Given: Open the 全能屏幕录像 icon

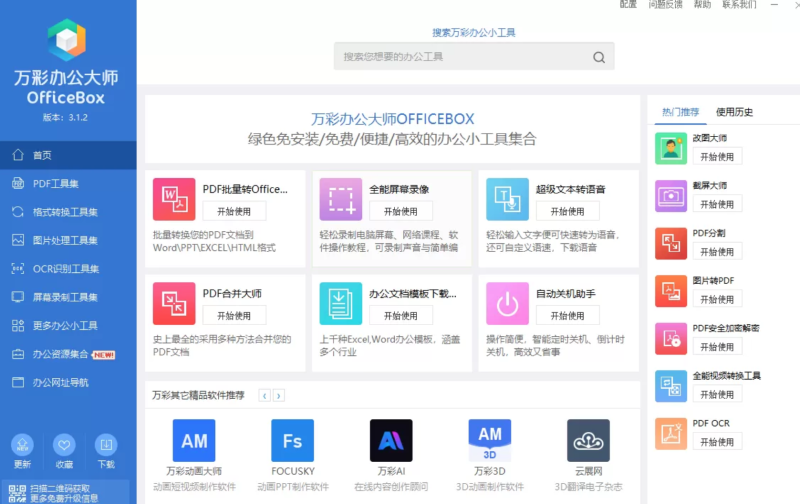Looking at the screenshot, I should tap(341, 199).
